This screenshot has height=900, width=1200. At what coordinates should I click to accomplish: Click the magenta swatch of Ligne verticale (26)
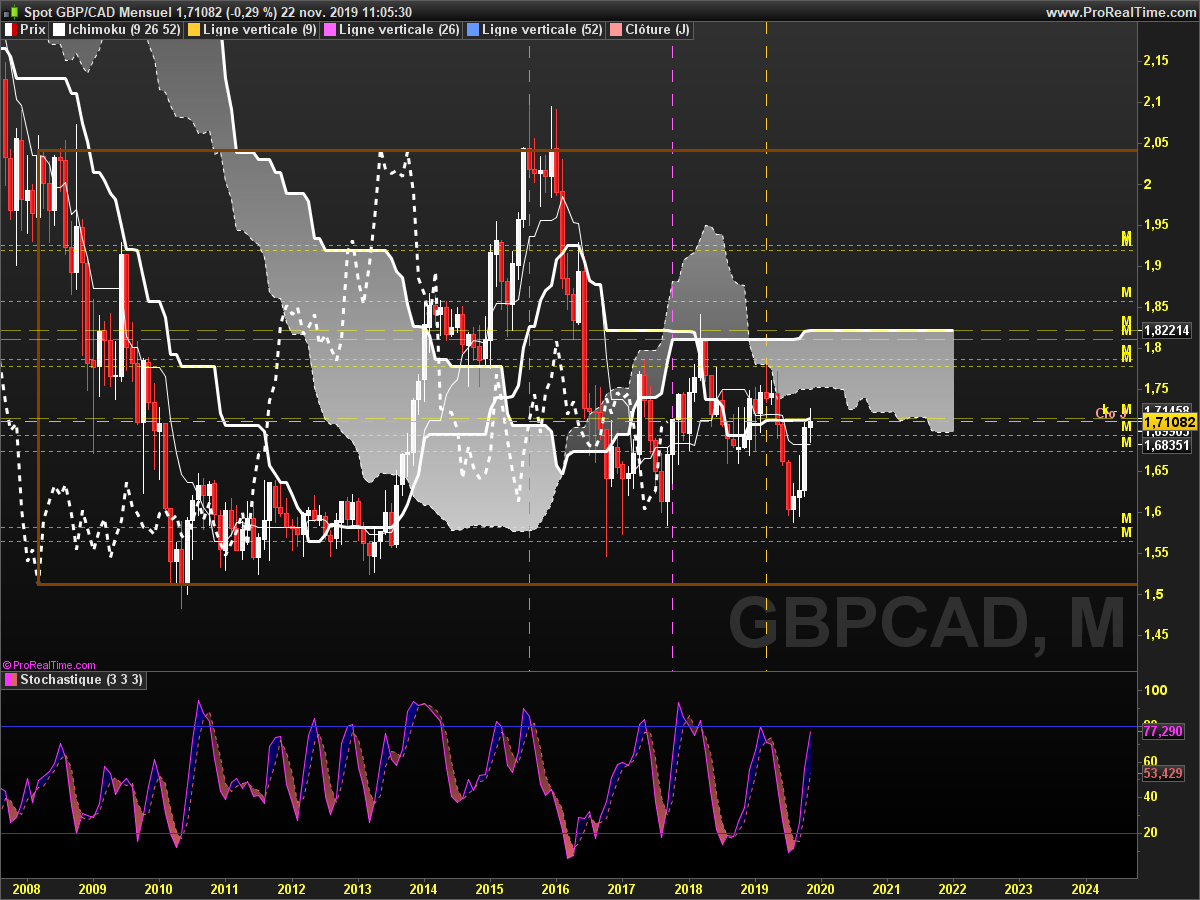tap(330, 30)
